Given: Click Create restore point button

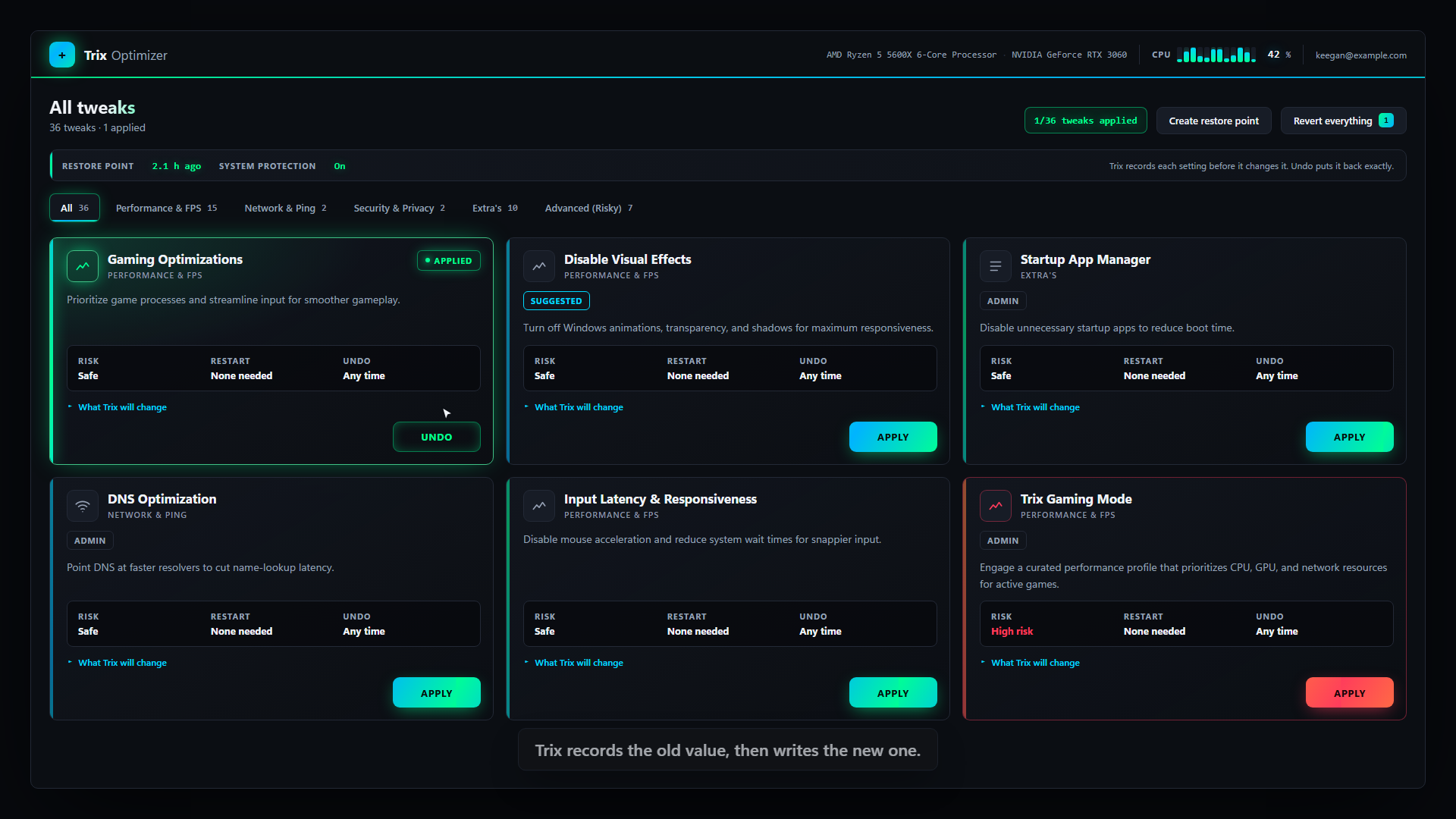Looking at the screenshot, I should pos(1213,121).
